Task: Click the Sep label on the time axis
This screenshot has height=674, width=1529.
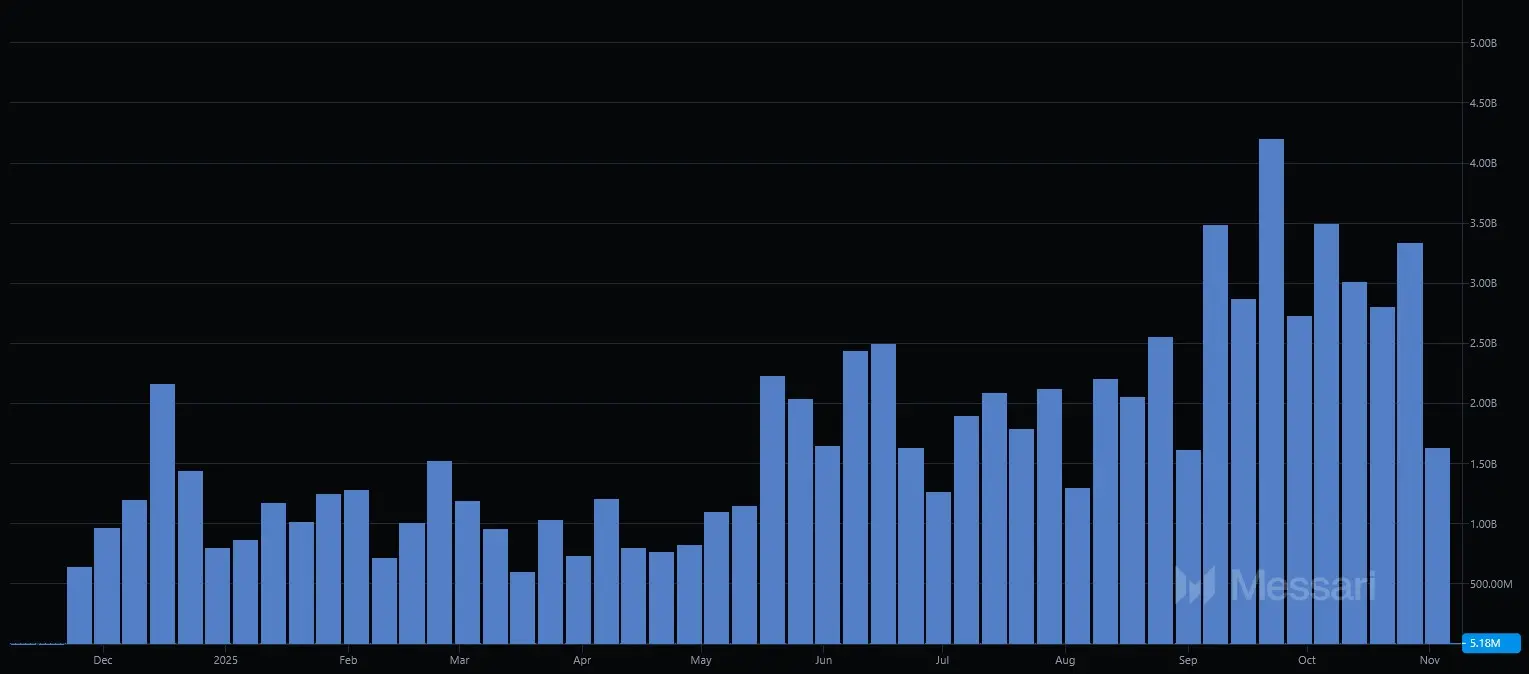Action: pyautogui.click(x=1187, y=660)
